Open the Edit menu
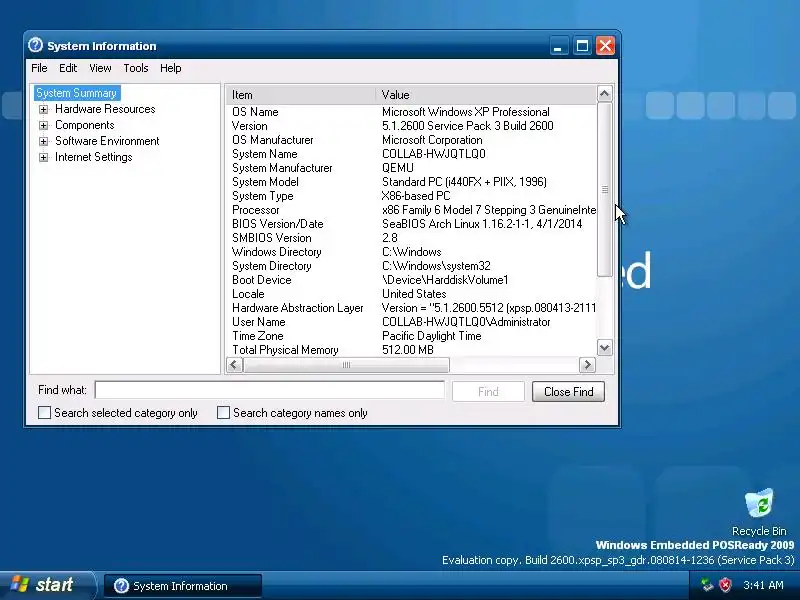The width and height of the screenshot is (800, 600). click(68, 68)
